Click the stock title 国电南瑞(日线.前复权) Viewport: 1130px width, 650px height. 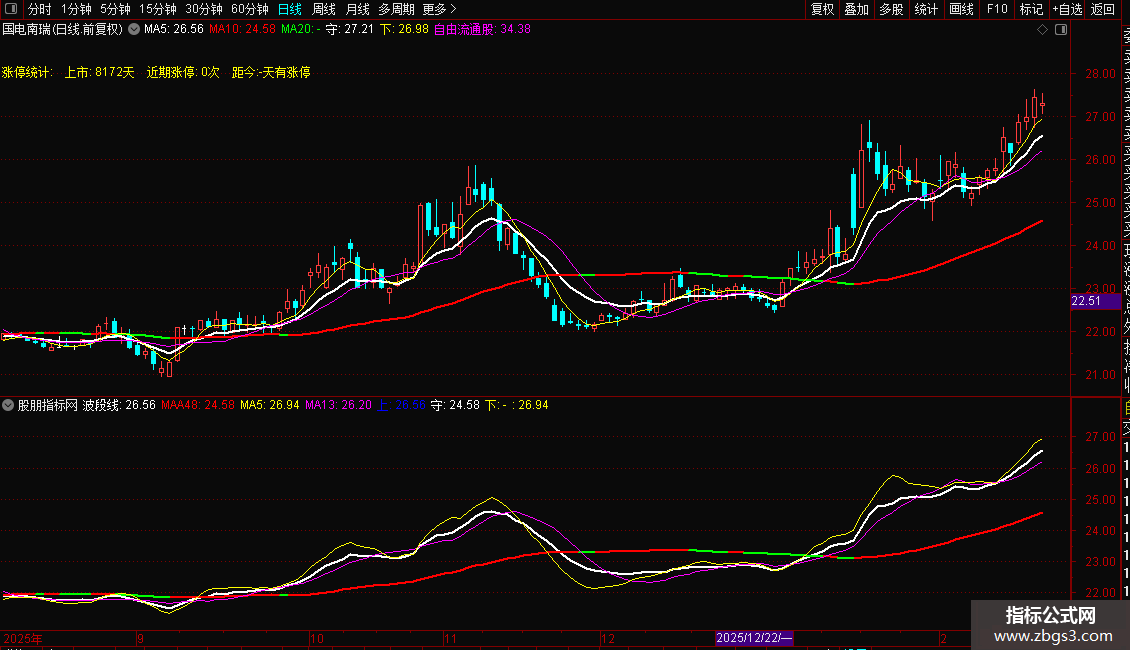63,30
